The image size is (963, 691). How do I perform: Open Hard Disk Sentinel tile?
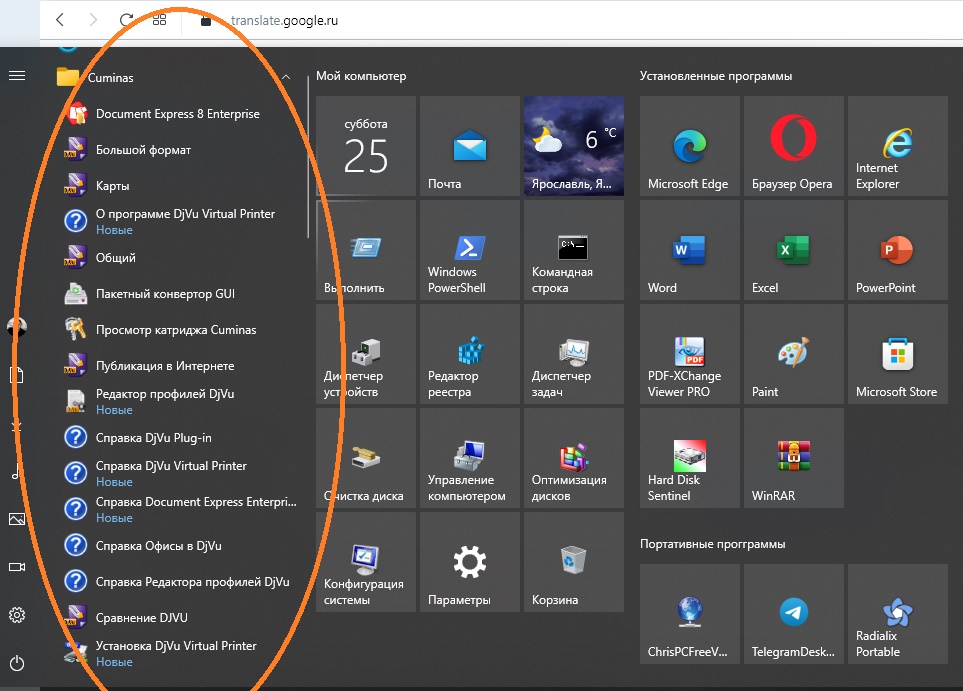tap(690, 458)
